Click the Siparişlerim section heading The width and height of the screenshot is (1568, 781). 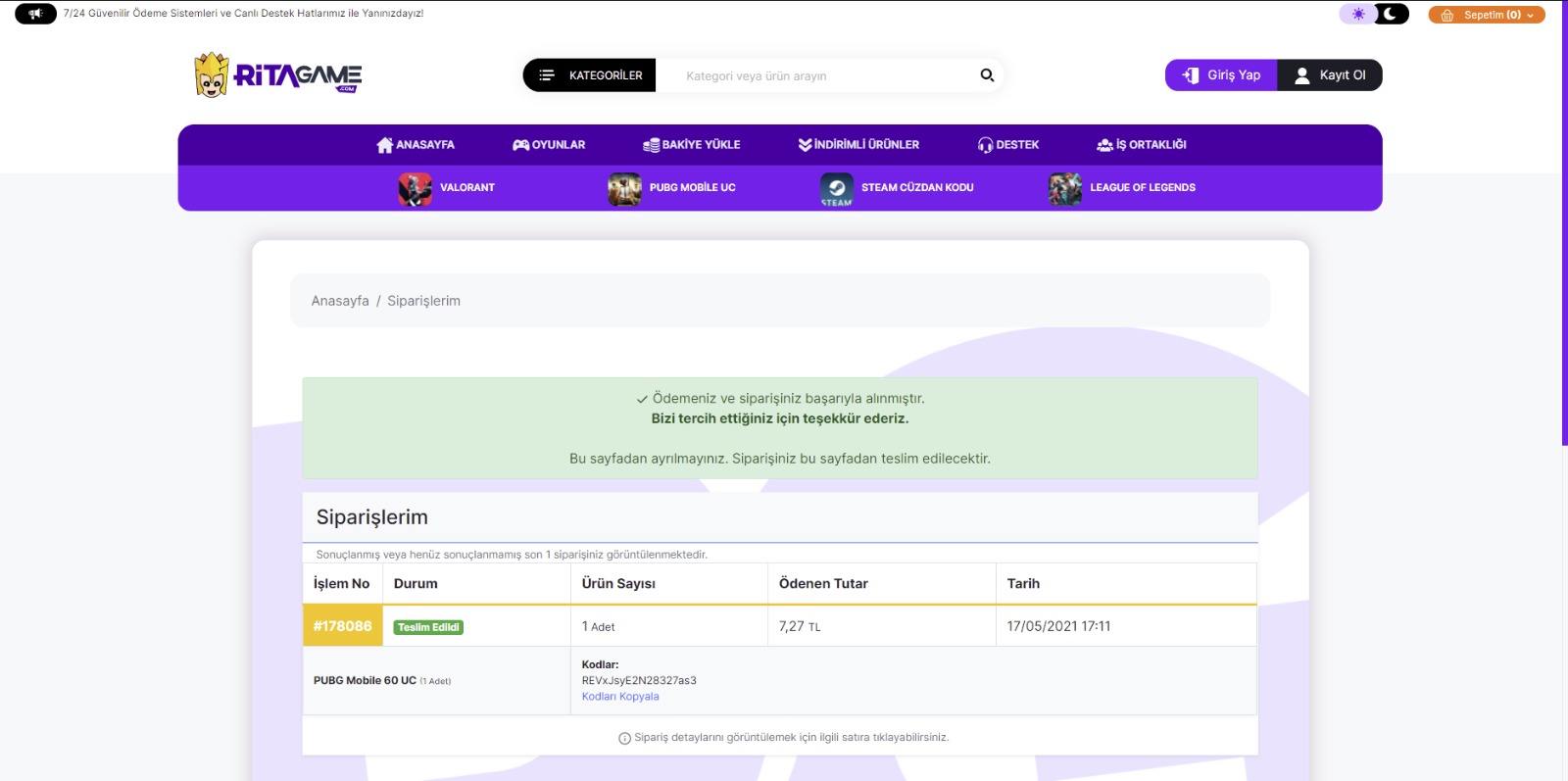coord(372,517)
